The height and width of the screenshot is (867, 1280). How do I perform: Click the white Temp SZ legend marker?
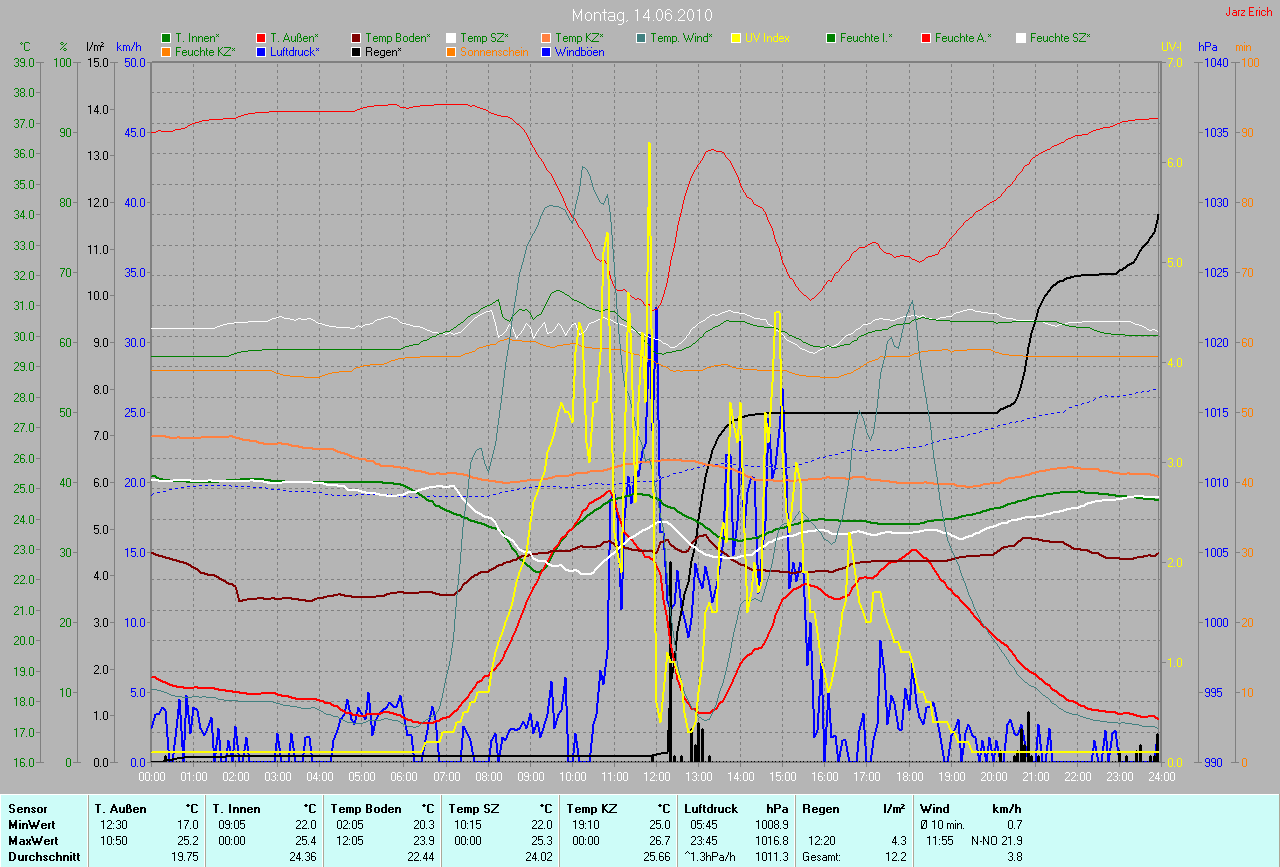451,38
